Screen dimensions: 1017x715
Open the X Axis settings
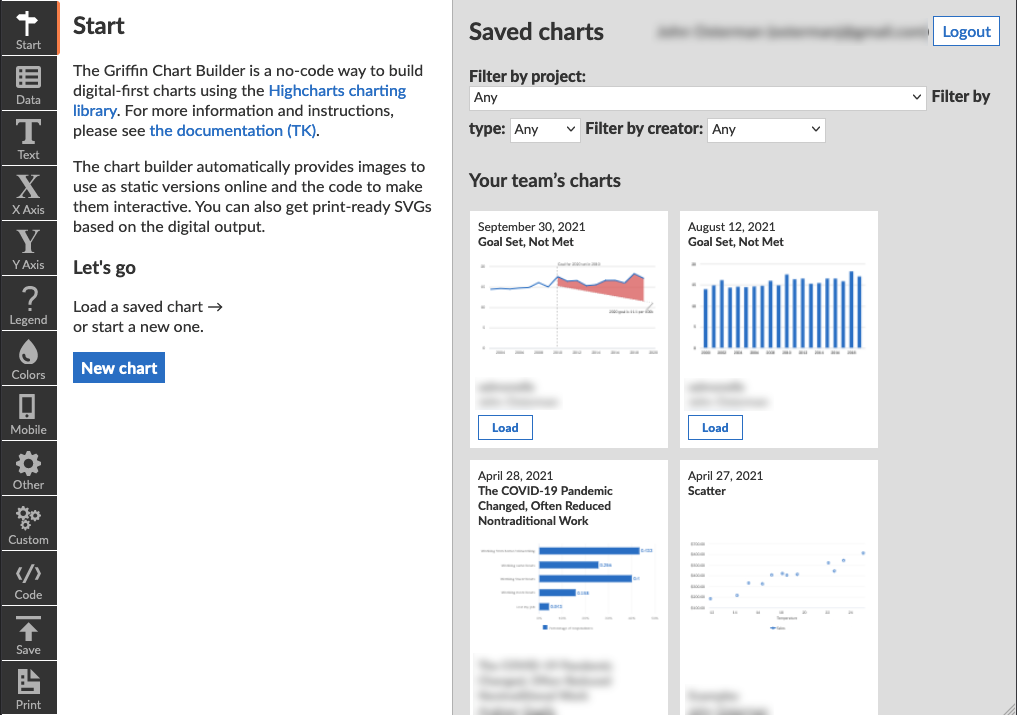tap(28, 193)
